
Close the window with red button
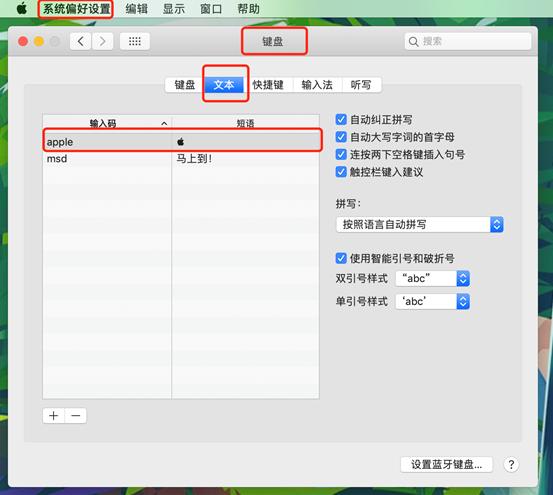click(23, 42)
